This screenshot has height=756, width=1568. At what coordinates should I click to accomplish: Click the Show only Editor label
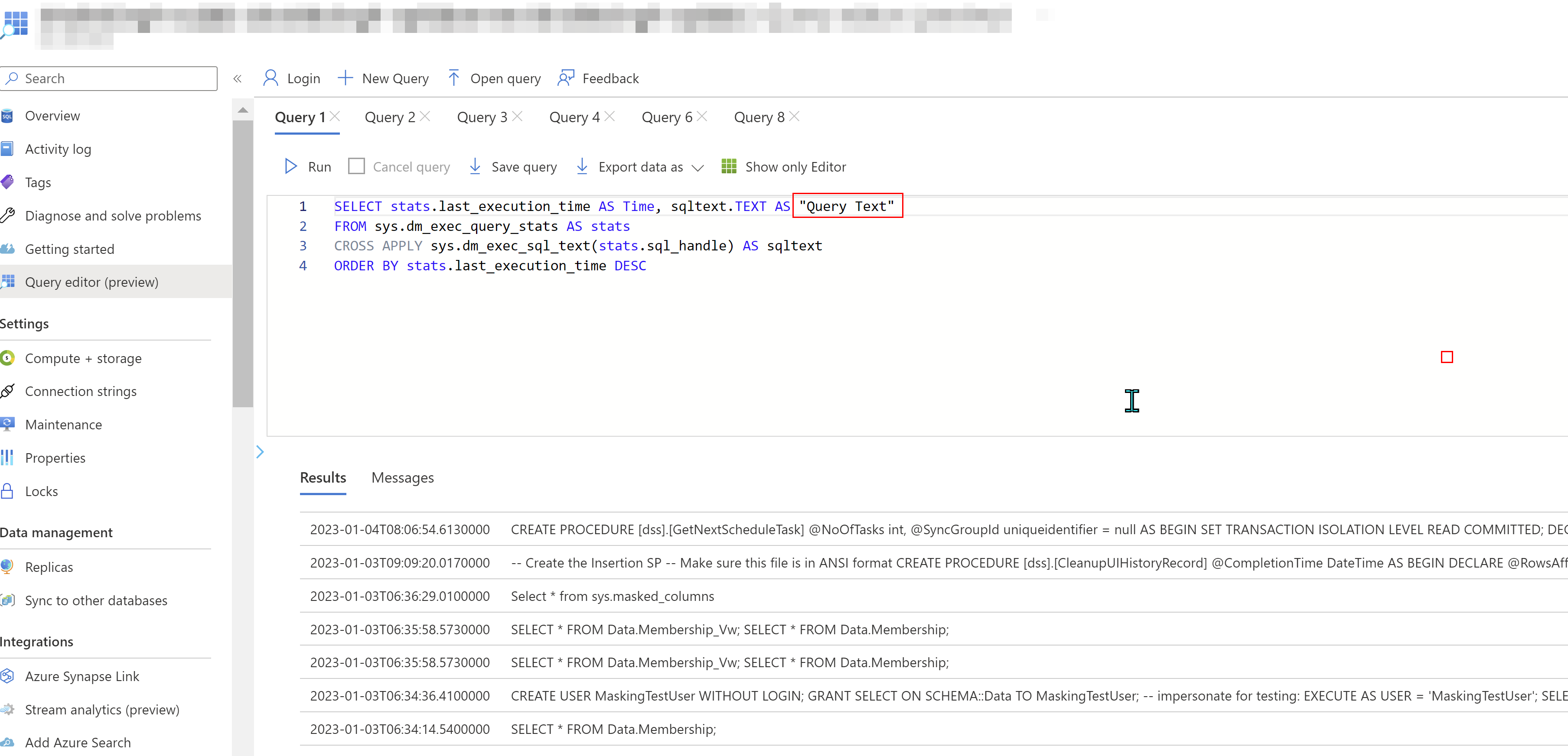(795, 167)
